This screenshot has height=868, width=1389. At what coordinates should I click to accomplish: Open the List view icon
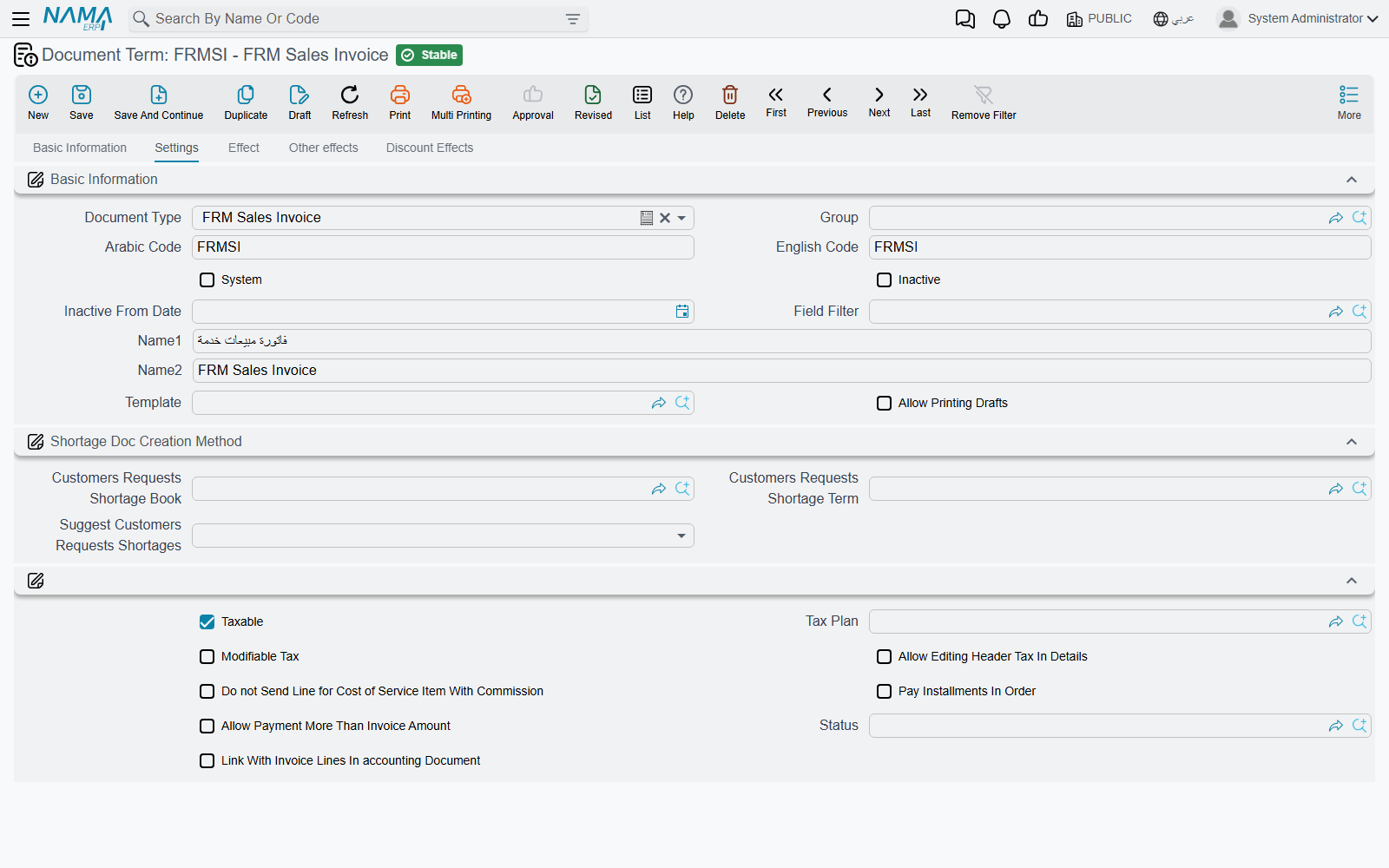(642, 95)
